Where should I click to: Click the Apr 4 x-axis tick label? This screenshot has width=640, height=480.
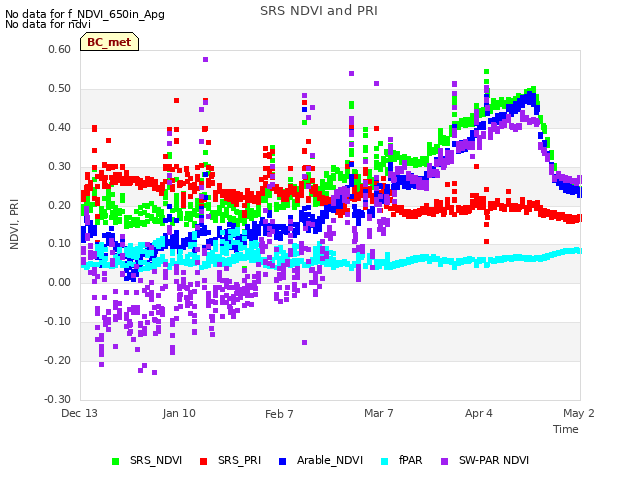click(x=479, y=413)
